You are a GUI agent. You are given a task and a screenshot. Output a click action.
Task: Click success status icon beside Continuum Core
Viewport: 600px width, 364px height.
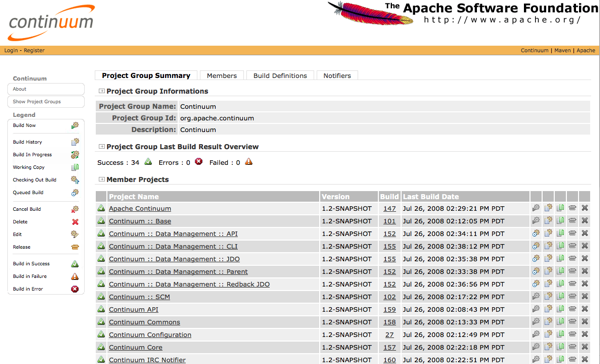(x=101, y=347)
